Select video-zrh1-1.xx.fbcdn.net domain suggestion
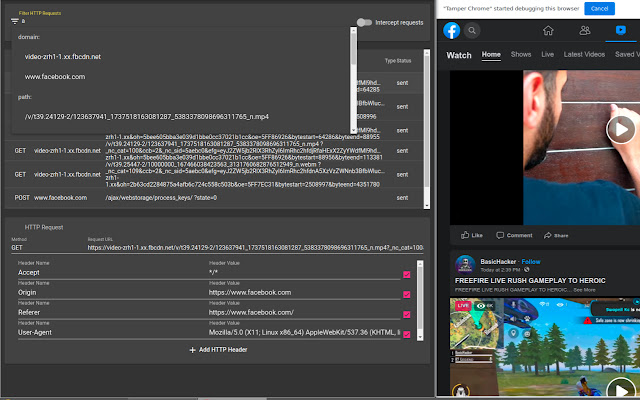Image resolution: width=640 pixels, height=400 pixels. (62, 59)
